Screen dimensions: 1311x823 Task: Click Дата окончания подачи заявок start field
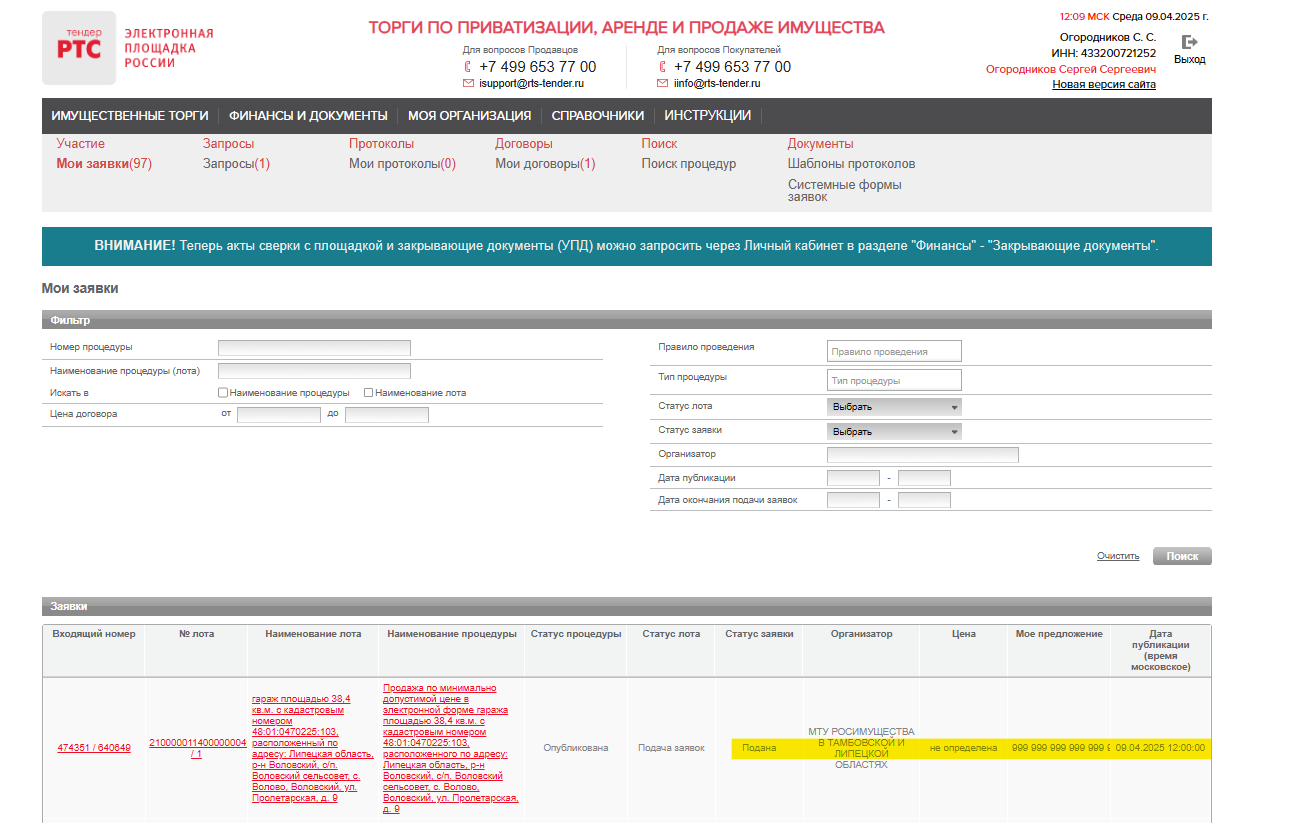[854, 500]
